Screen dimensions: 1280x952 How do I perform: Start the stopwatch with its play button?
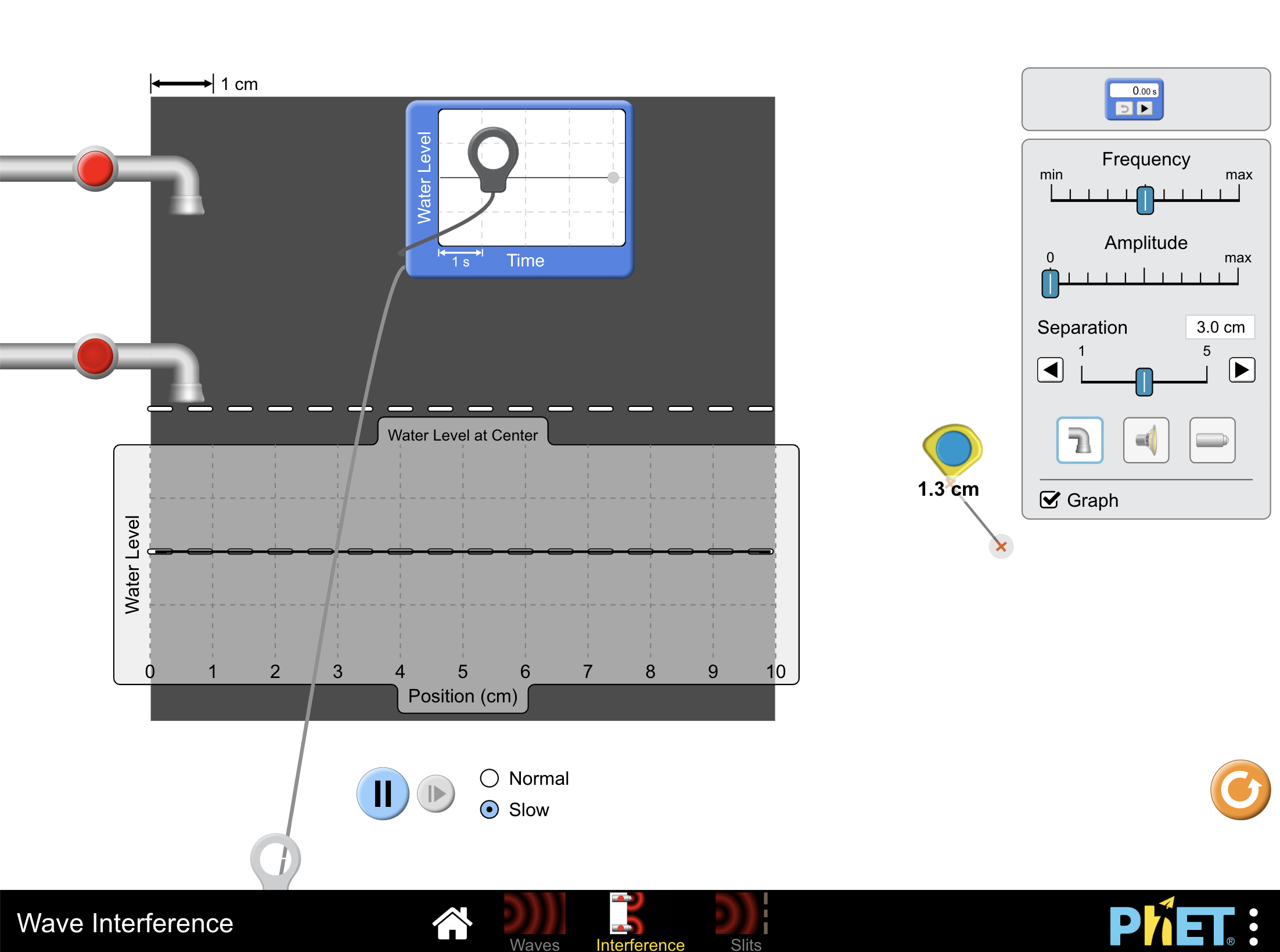(1145, 108)
